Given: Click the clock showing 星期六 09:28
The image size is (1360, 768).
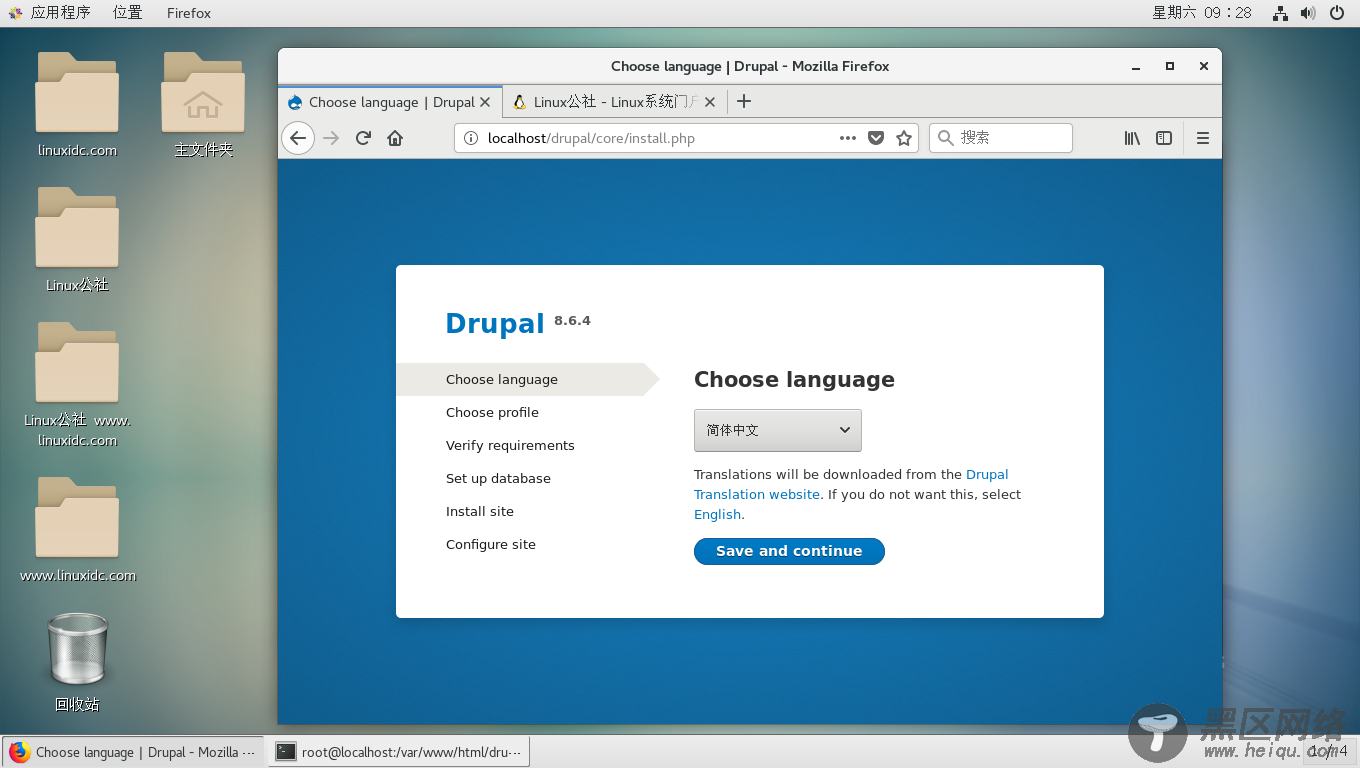Looking at the screenshot, I should tap(1202, 13).
